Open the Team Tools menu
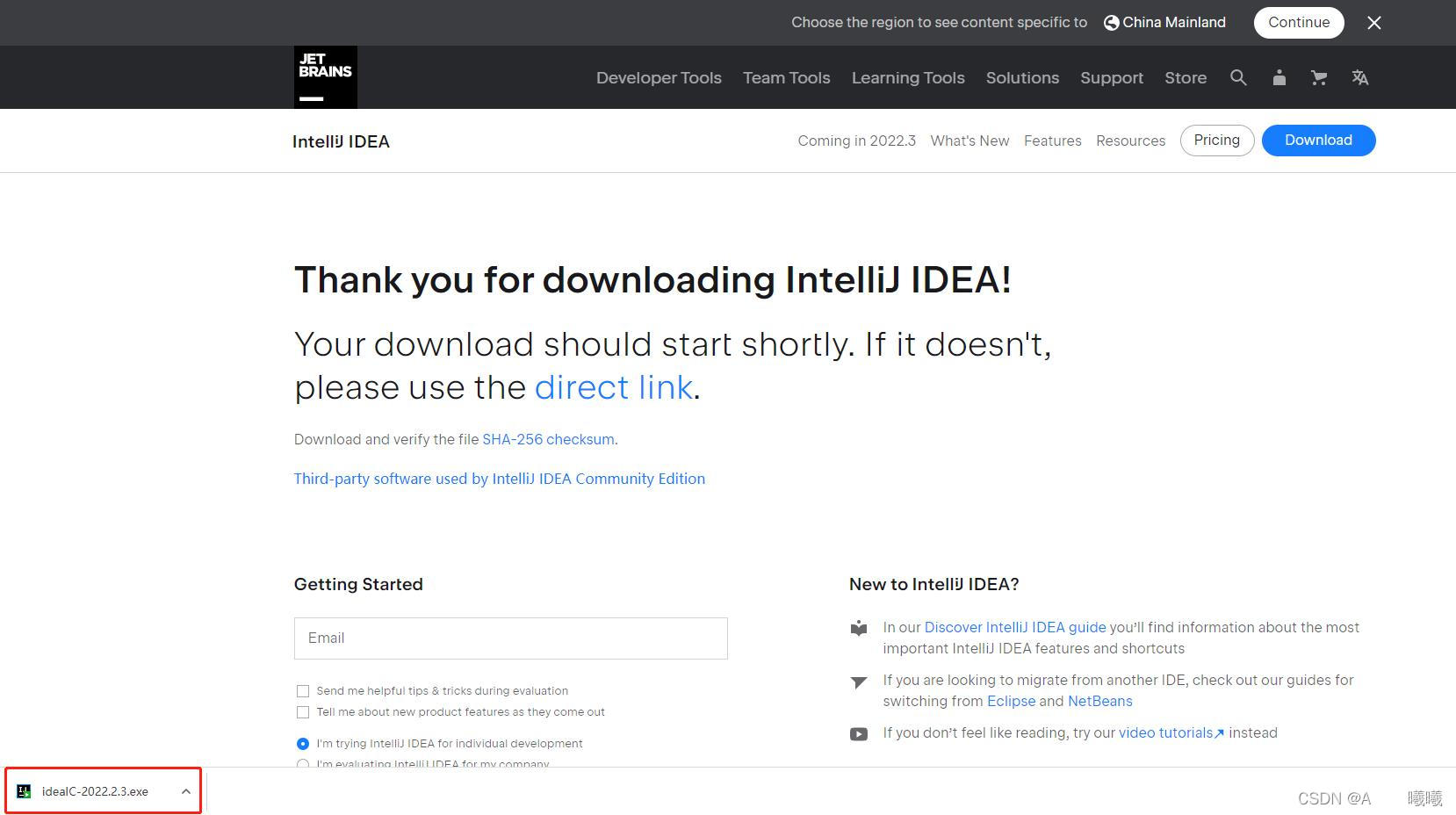 (x=787, y=77)
